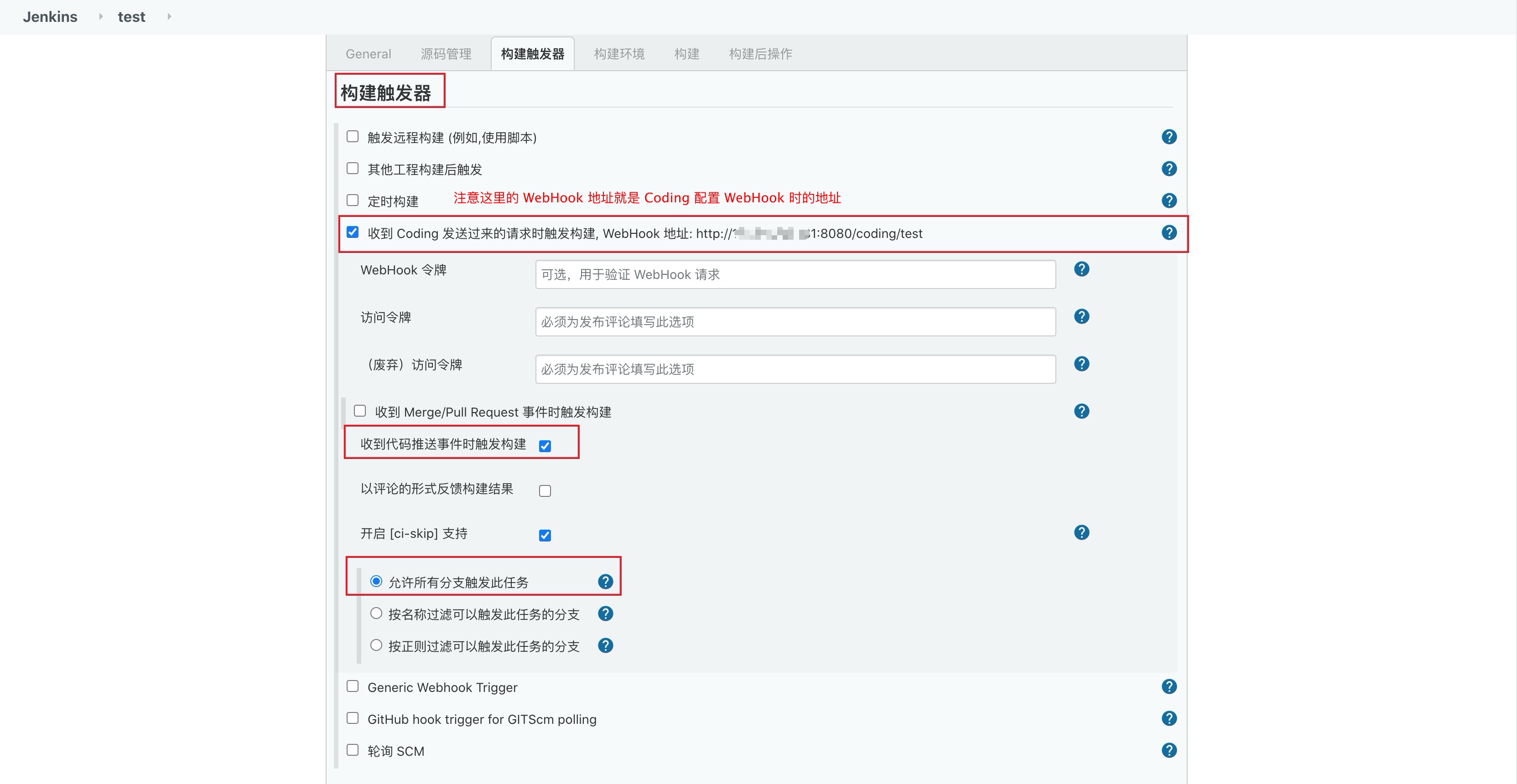Open help for 轮询 SCM option
Image resolution: width=1517 pixels, height=784 pixels.
pos(1169,750)
